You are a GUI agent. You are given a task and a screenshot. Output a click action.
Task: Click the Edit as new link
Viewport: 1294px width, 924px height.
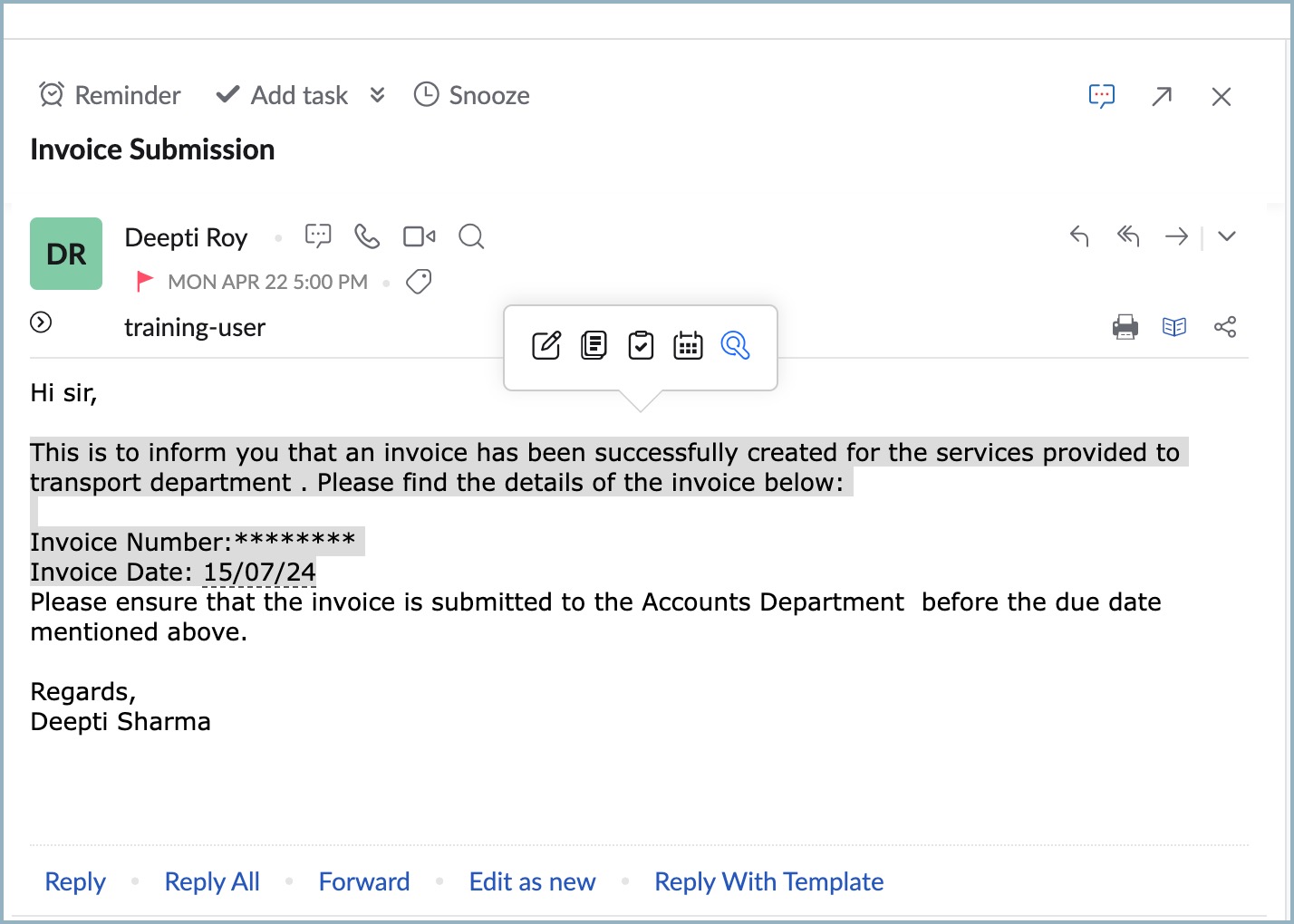click(532, 881)
